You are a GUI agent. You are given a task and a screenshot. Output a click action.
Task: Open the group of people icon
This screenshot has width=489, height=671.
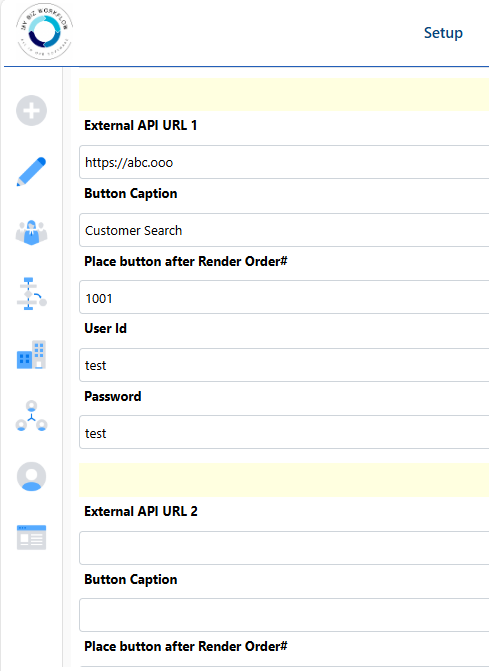(31, 233)
